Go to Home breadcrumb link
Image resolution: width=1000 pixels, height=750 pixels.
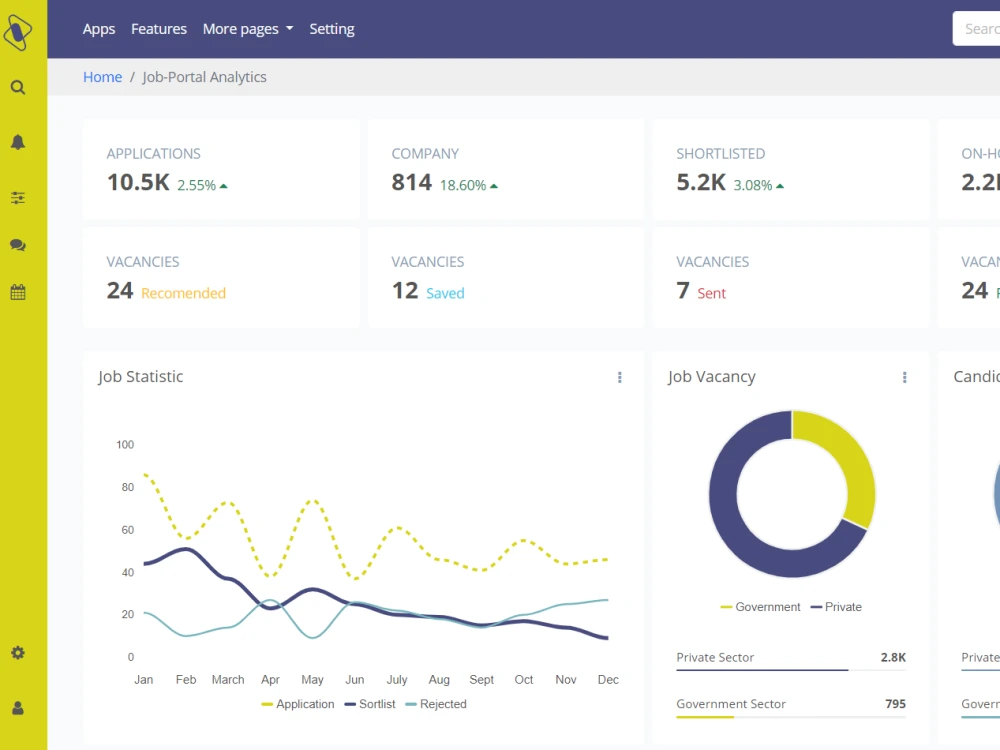point(102,77)
